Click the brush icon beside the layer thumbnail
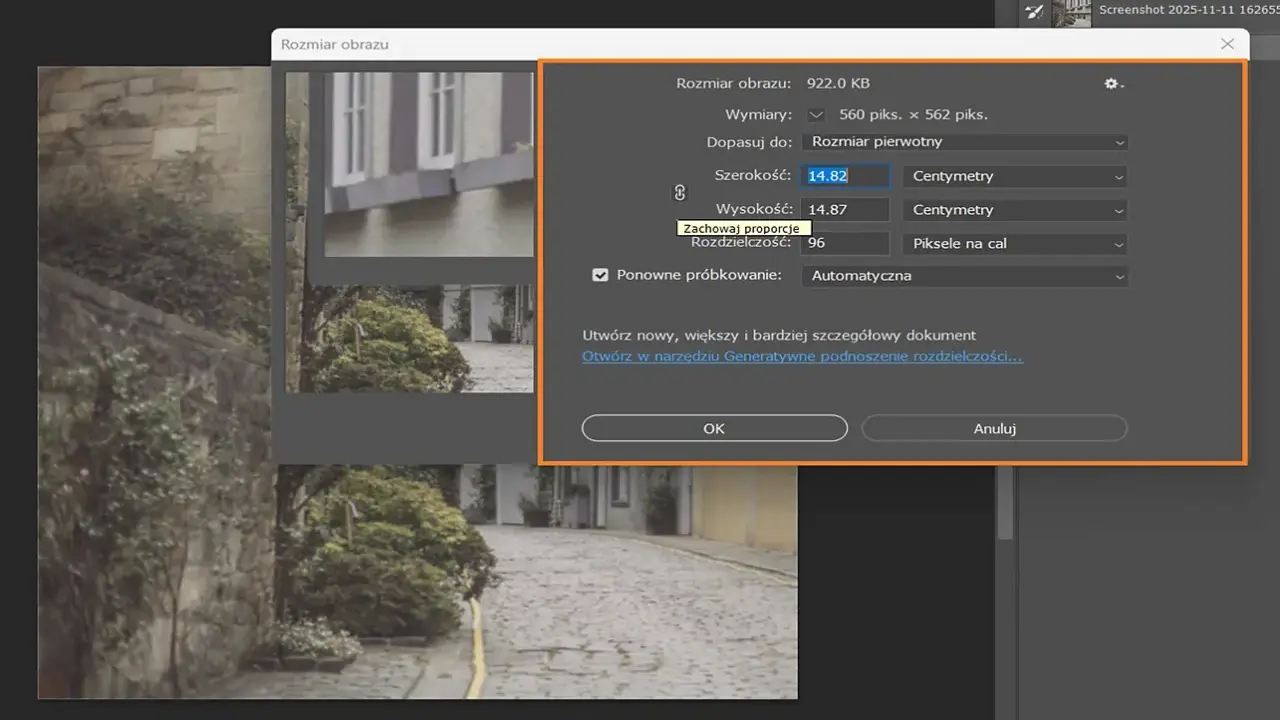This screenshot has width=1280, height=720. [1034, 12]
